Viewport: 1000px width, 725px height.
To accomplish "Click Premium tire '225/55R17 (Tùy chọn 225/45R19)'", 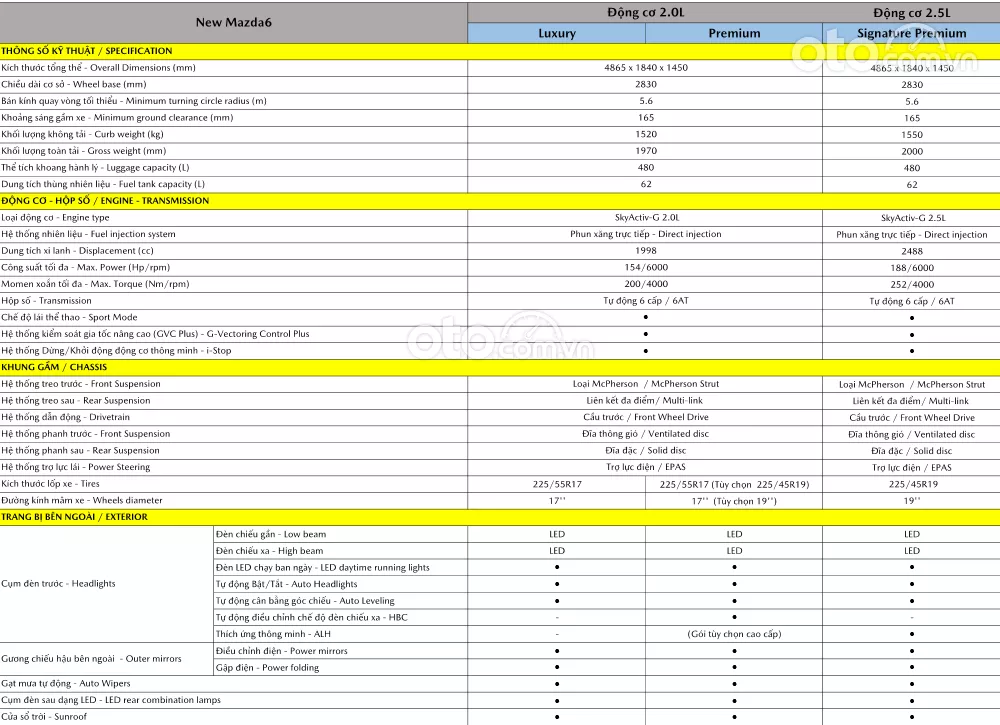I will pyautogui.click(x=734, y=484).
